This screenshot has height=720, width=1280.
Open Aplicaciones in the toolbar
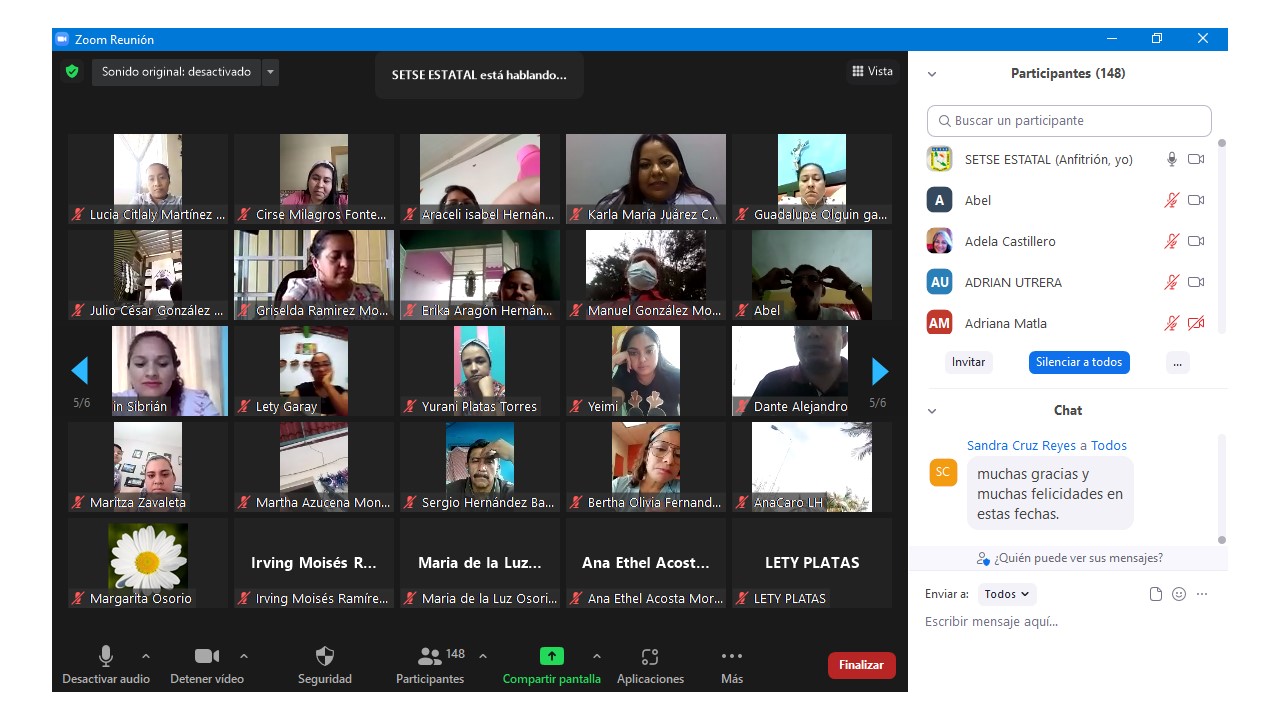click(x=650, y=665)
